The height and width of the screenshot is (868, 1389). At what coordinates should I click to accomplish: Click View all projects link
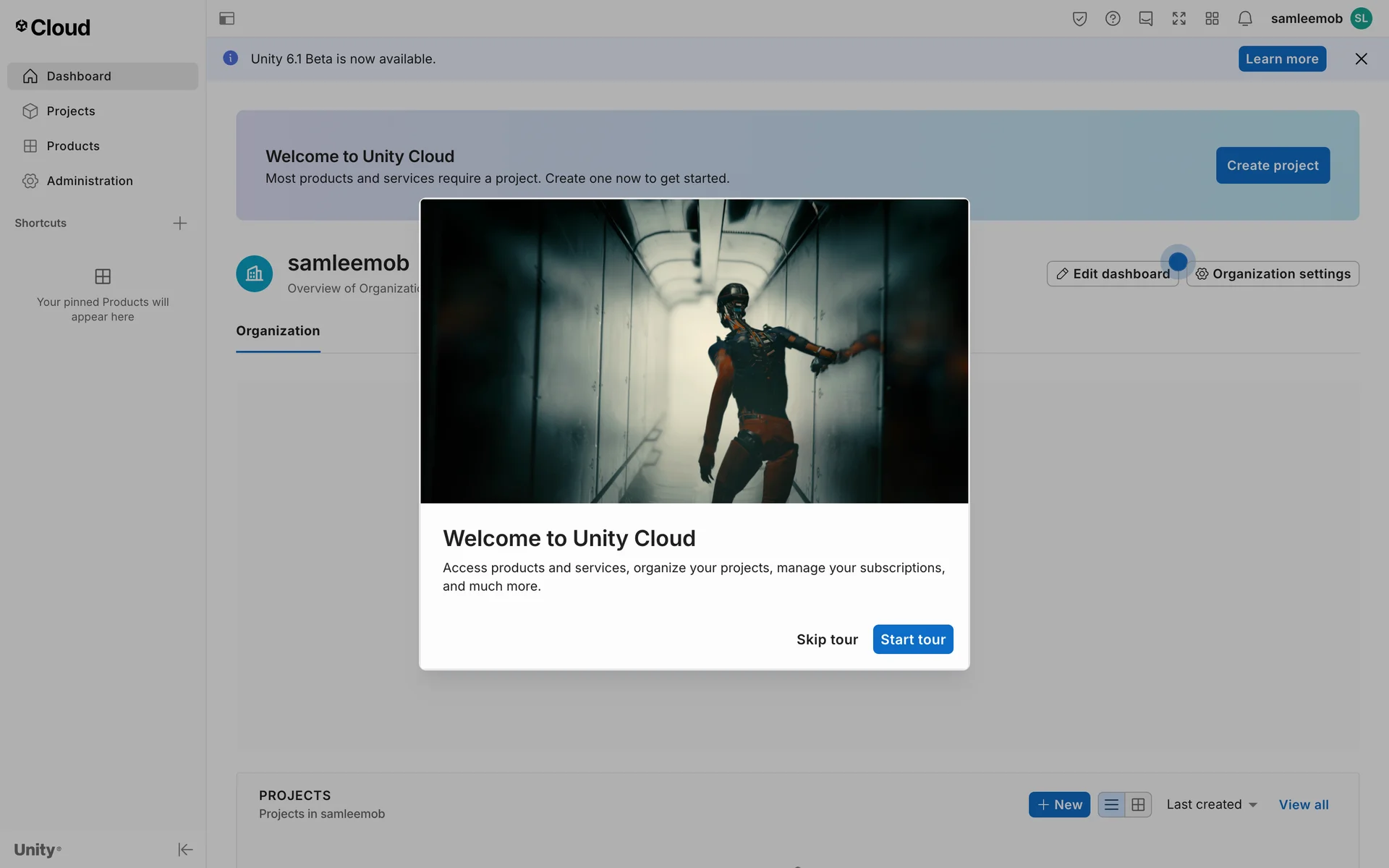click(x=1304, y=804)
